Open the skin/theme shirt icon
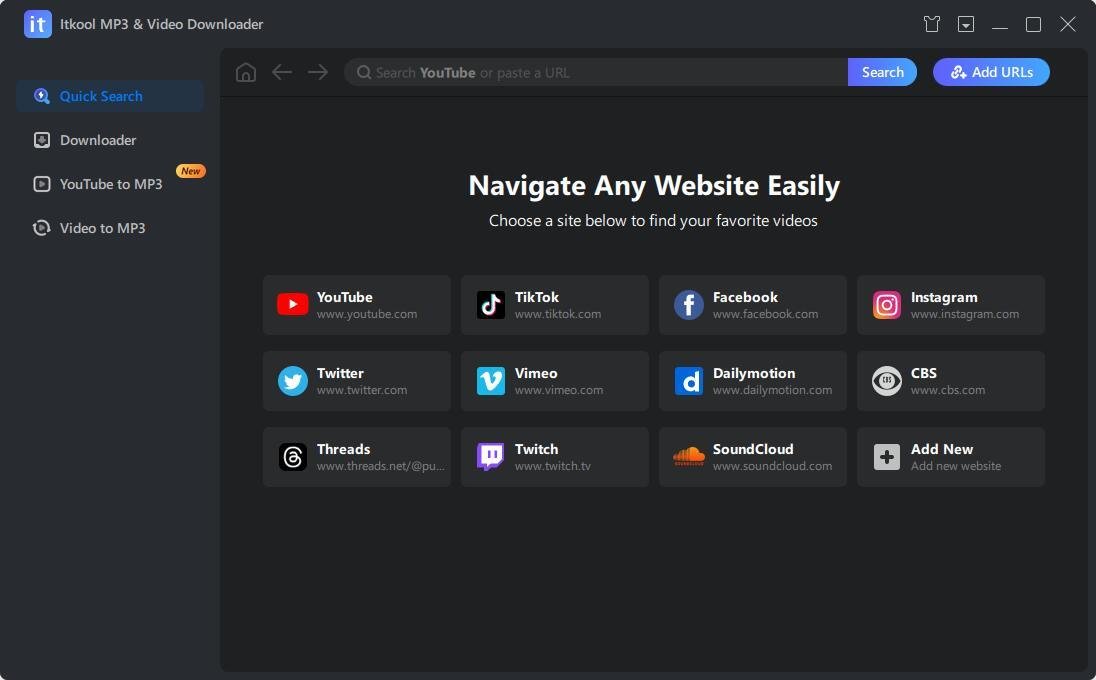1096x680 pixels. point(932,24)
